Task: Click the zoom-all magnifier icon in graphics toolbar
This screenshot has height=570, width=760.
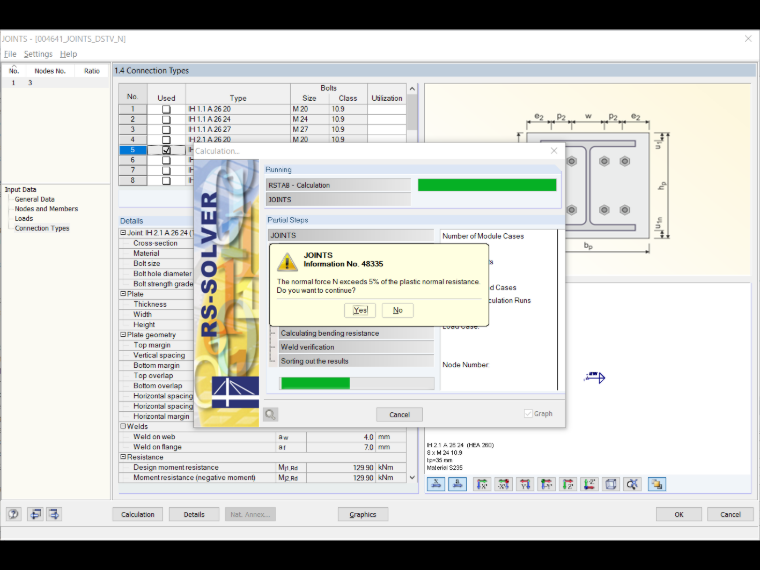Action: coord(632,484)
